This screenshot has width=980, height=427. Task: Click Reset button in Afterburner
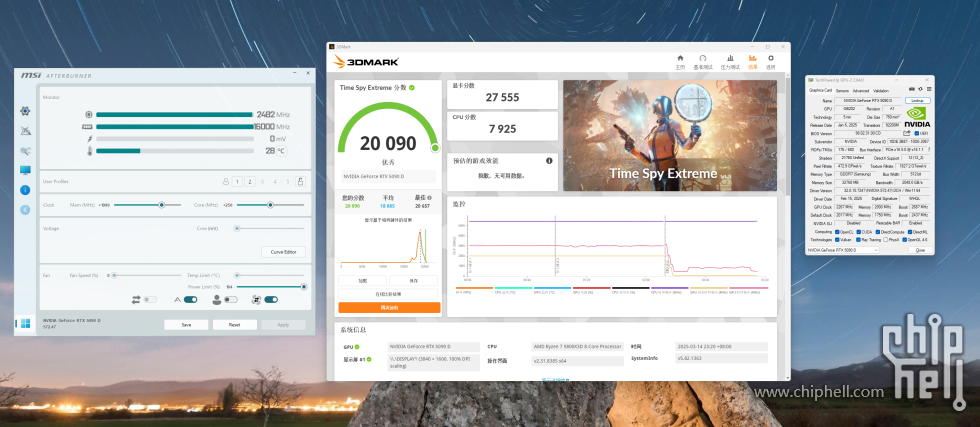pyautogui.click(x=234, y=324)
